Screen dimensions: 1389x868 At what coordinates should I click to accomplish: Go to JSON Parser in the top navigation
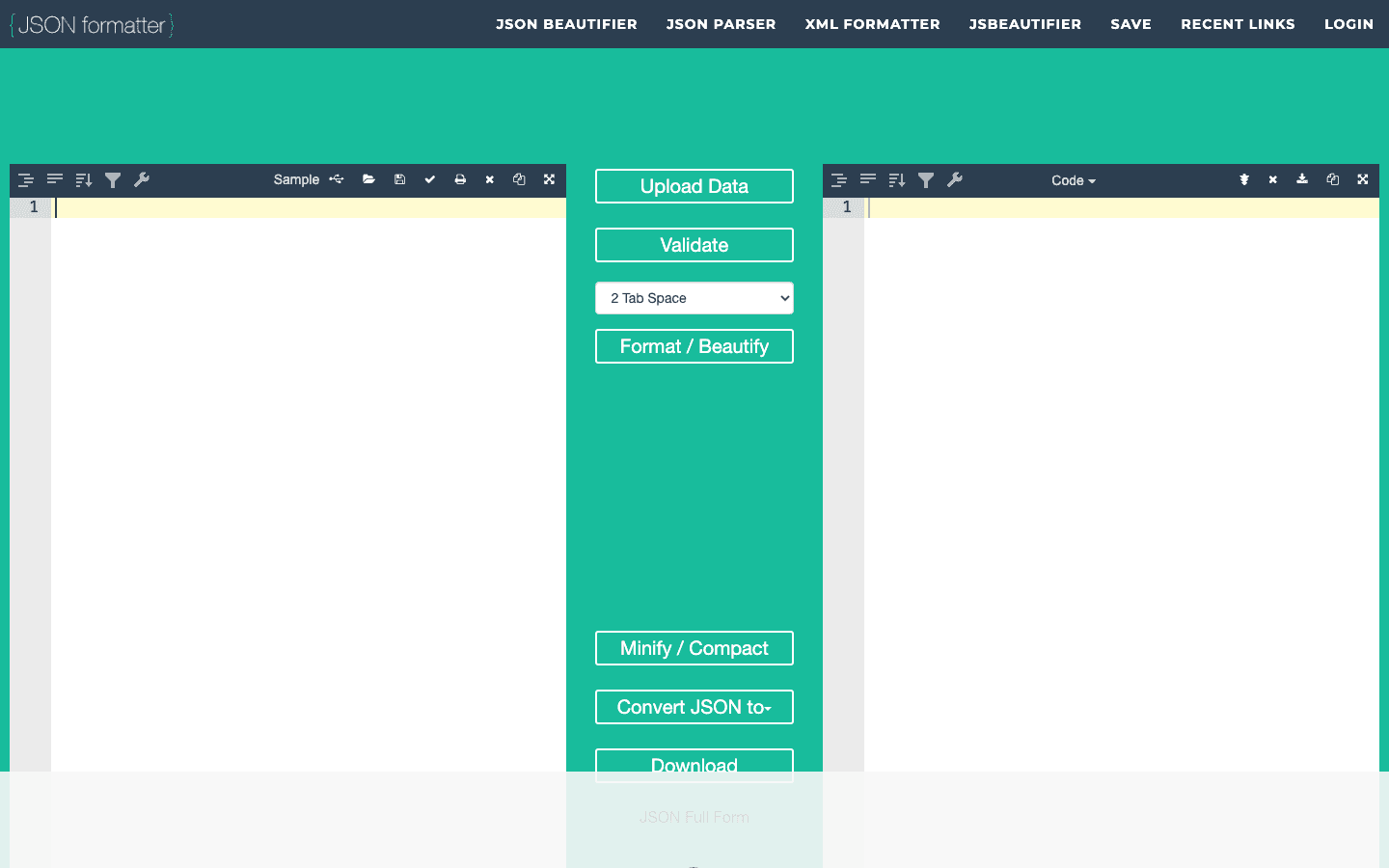pos(721,24)
